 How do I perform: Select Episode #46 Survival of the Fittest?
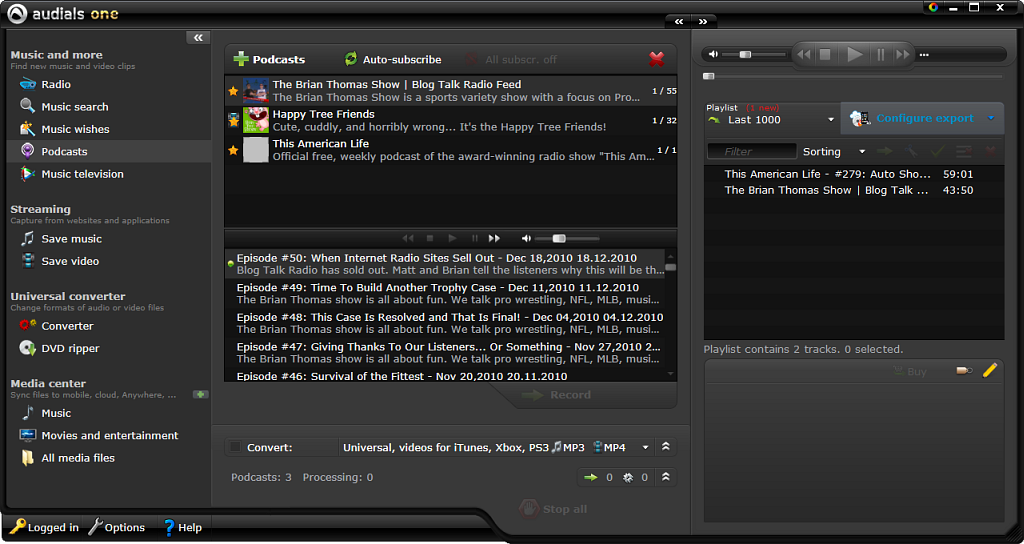(x=445, y=376)
